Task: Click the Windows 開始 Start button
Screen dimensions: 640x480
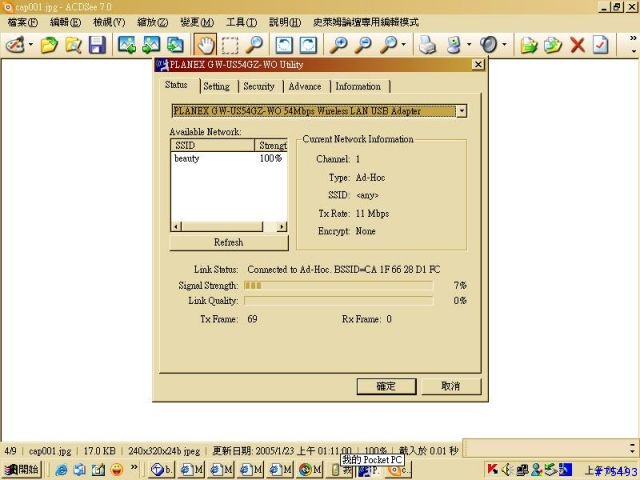Action: click(x=22, y=469)
